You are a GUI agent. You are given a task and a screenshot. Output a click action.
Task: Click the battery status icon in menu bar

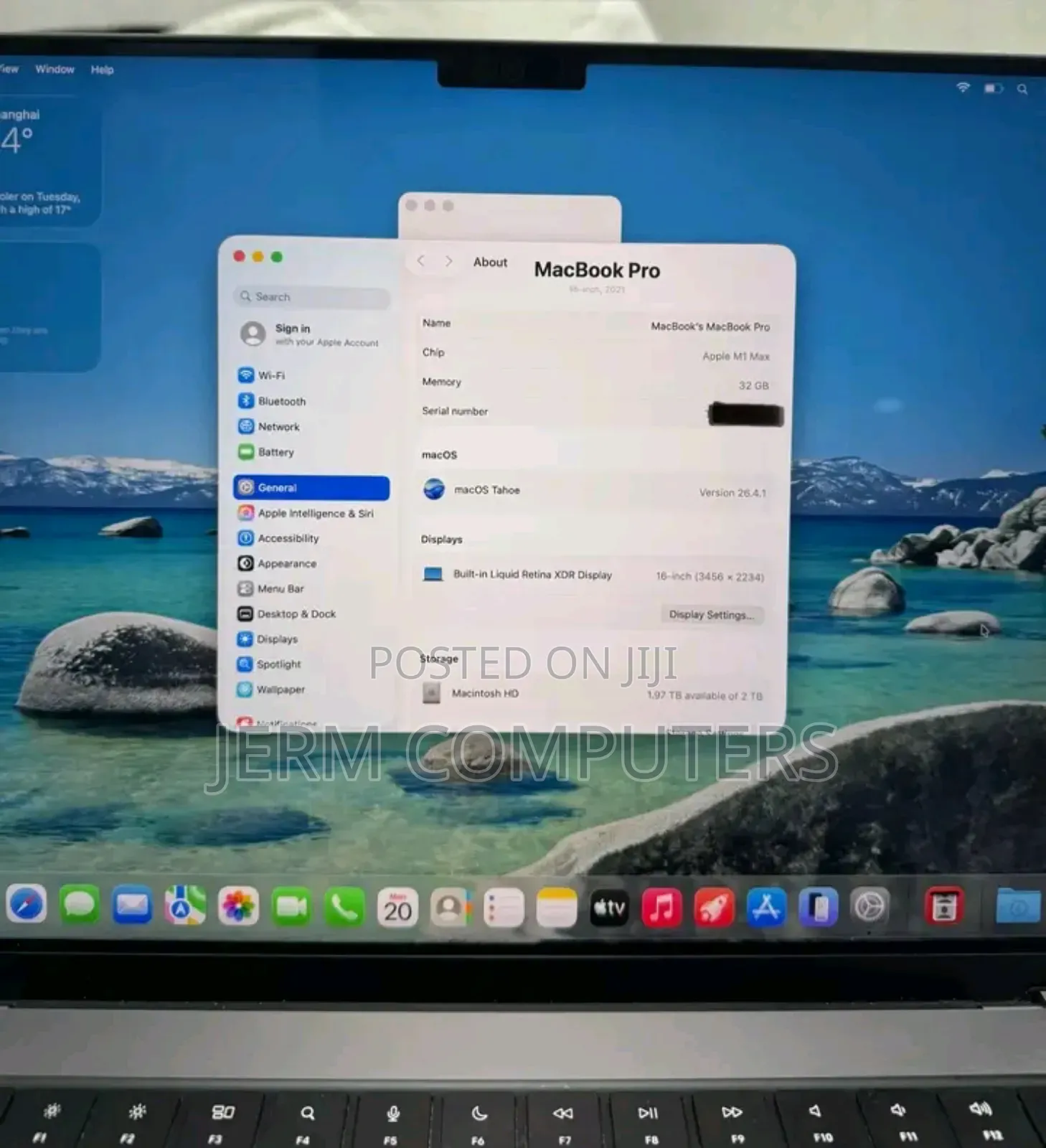click(x=994, y=88)
